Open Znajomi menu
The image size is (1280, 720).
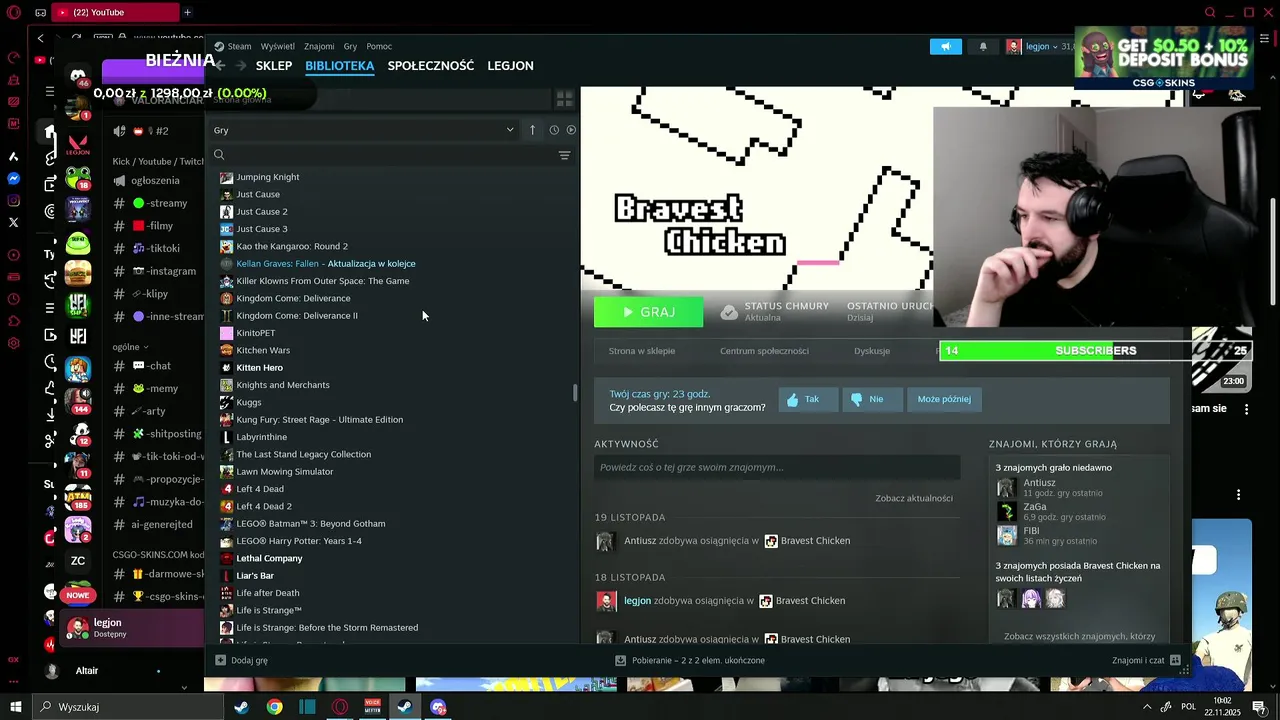pyautogui.click(x=319, y=46)
